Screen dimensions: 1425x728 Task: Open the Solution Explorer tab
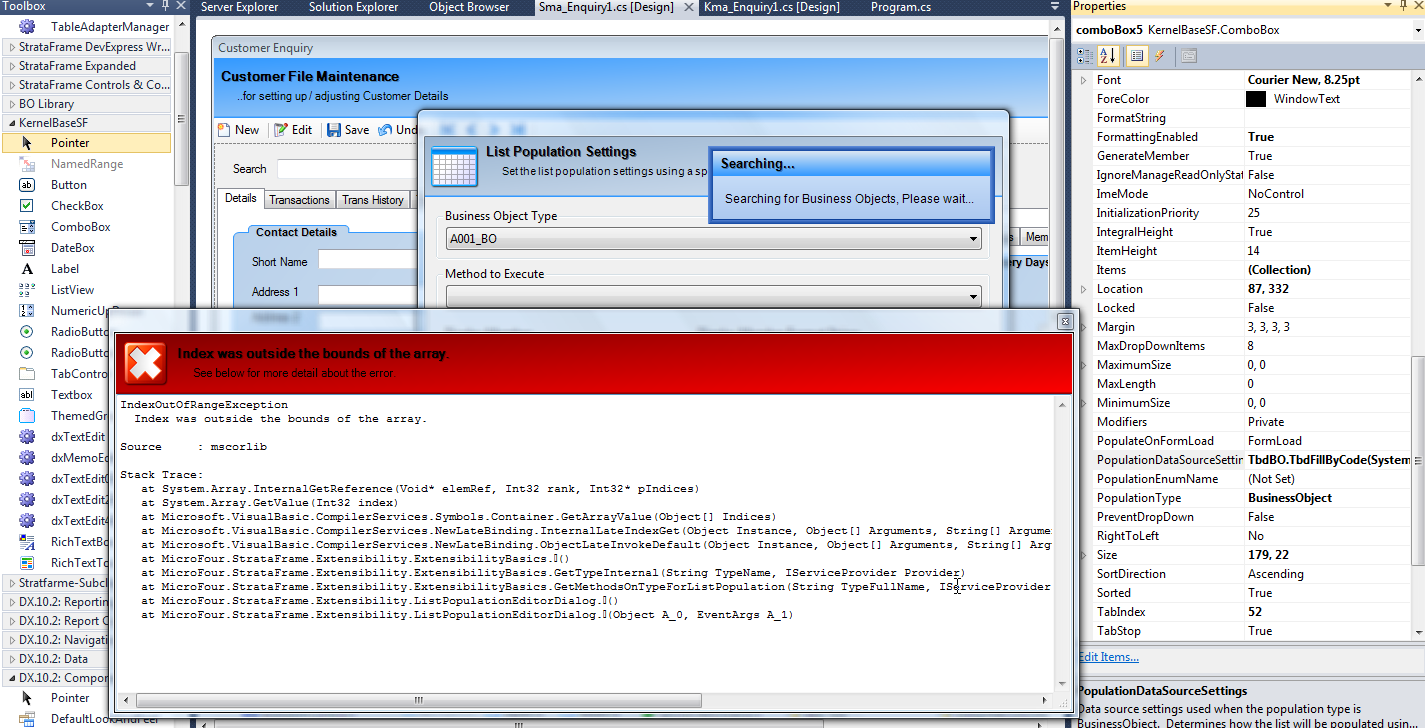(353, 7)
